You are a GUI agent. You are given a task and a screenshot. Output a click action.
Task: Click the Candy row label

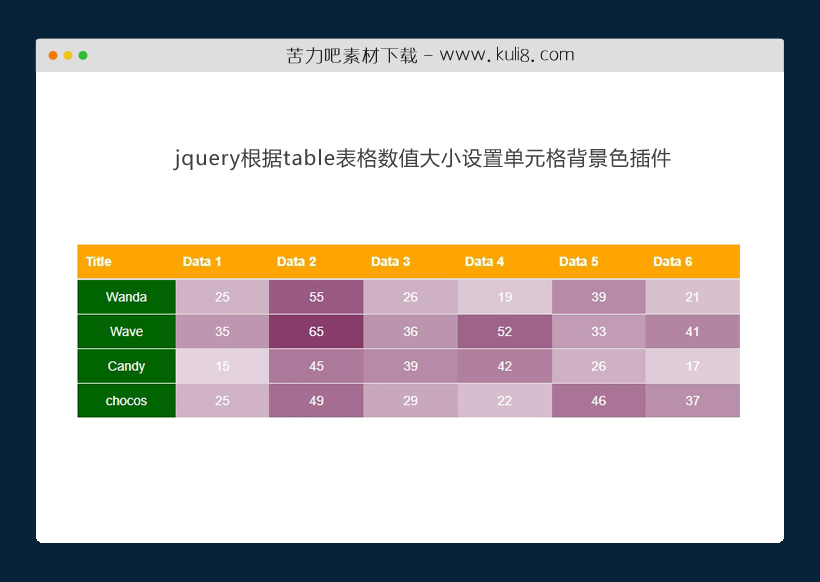126,366
